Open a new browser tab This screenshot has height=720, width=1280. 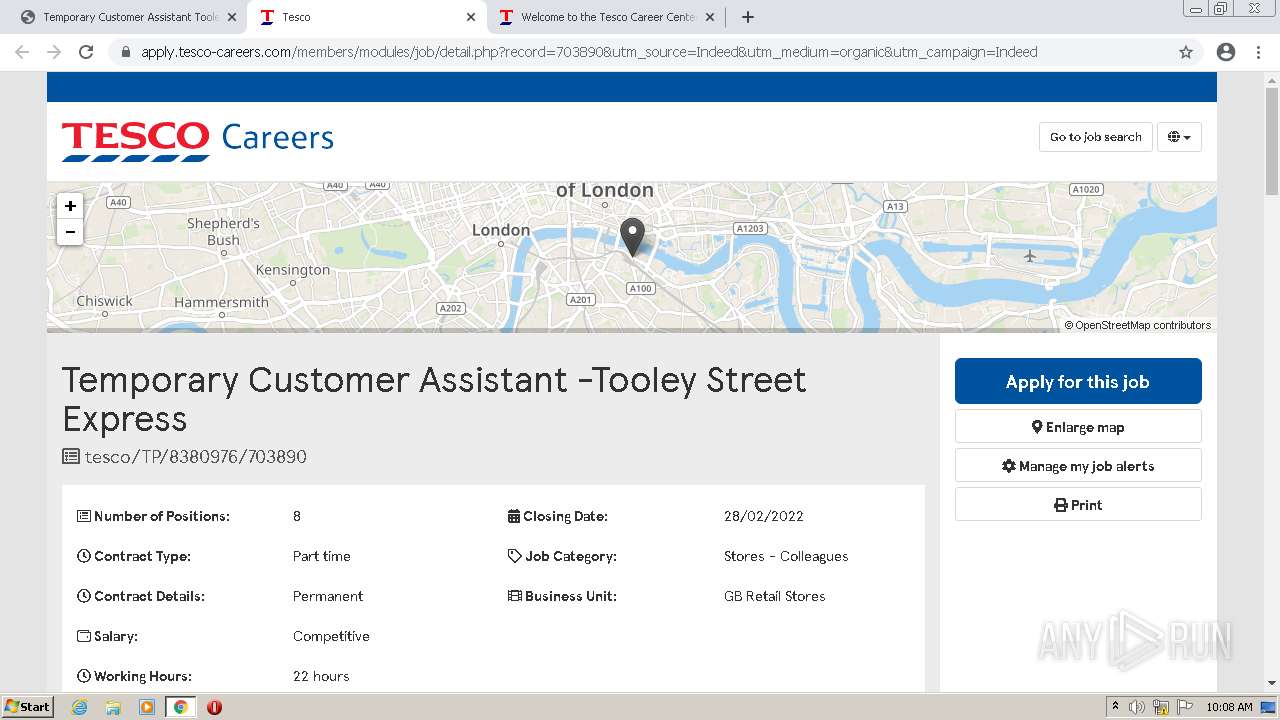(x=748, y=17)
